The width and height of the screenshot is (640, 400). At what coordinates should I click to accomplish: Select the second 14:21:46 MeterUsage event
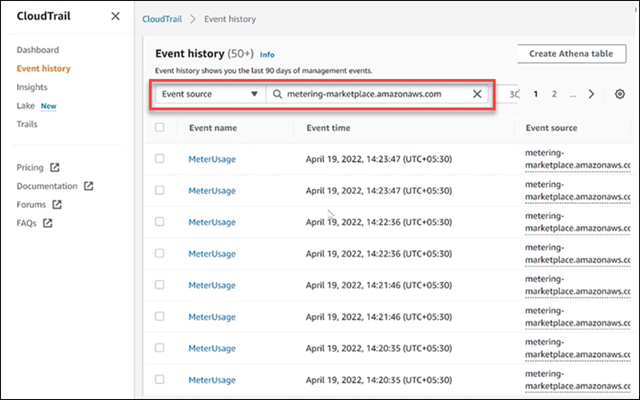pos(160,316)
